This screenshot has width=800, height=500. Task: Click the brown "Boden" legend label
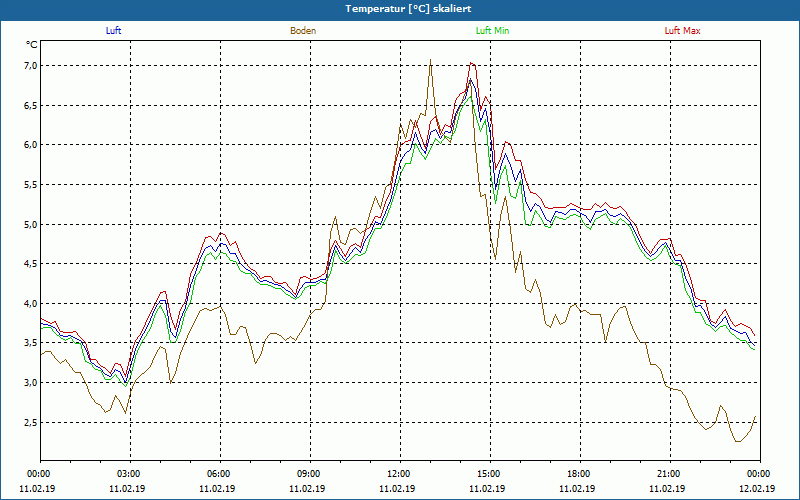point(303,31)
